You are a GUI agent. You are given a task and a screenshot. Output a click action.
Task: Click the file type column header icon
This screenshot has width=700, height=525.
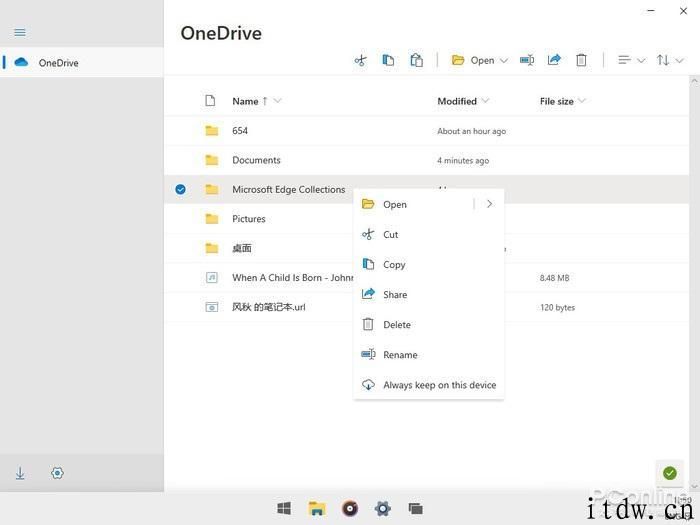tap(210, 100)
